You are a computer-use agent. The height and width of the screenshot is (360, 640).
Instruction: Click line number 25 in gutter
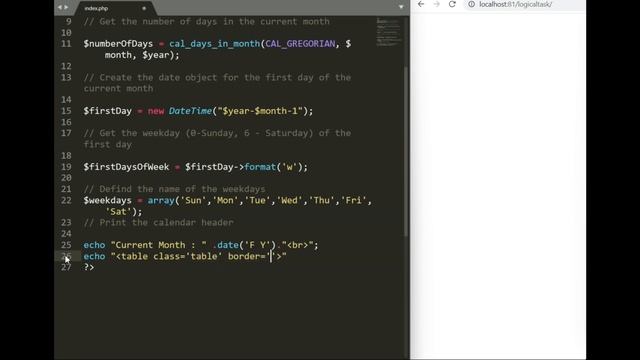pyautogui.click(x=66, y=245)
